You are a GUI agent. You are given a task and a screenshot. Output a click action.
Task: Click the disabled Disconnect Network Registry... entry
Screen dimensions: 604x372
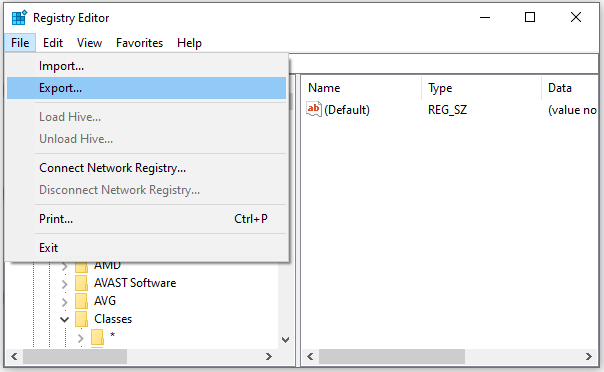(146, 190)
